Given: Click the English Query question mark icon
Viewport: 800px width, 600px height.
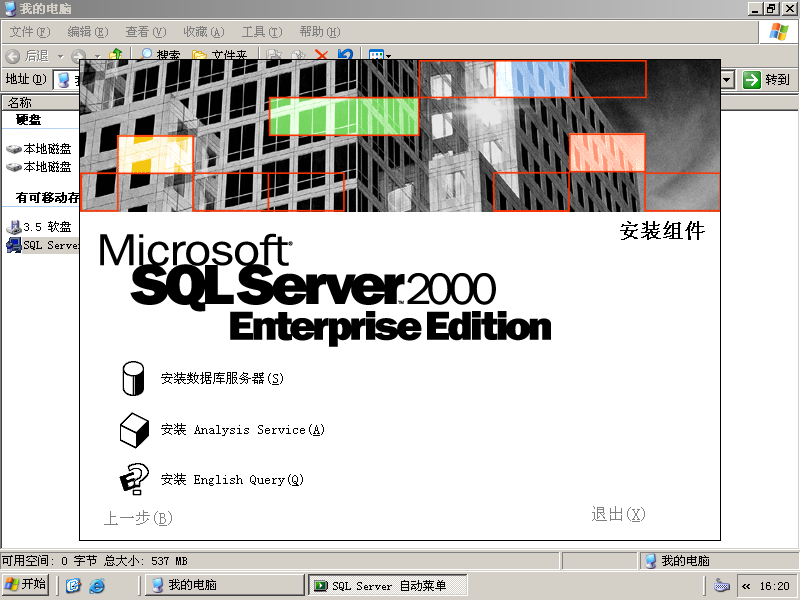Looking at the screenshot, I should click(134, 479).
